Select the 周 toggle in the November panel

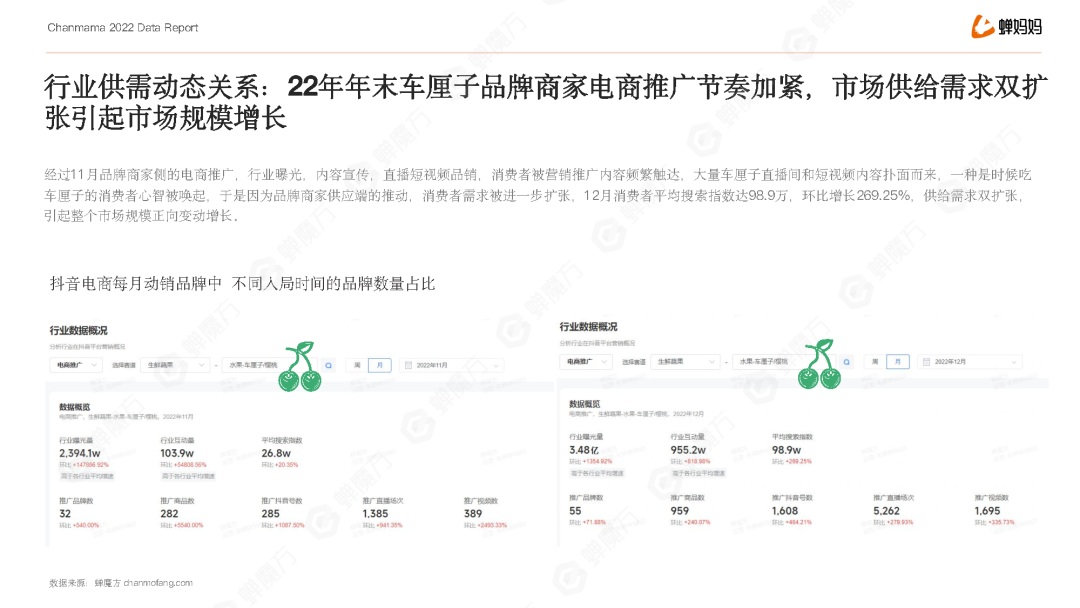(357, 365)
